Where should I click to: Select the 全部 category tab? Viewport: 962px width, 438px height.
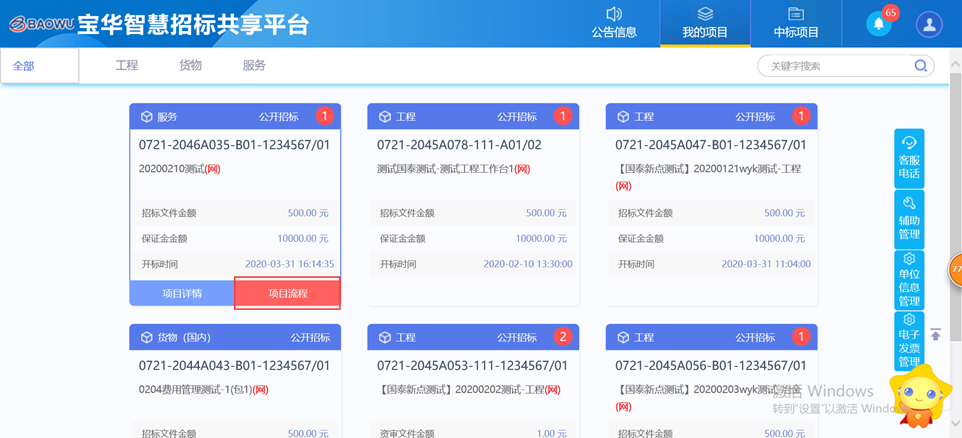24,66
